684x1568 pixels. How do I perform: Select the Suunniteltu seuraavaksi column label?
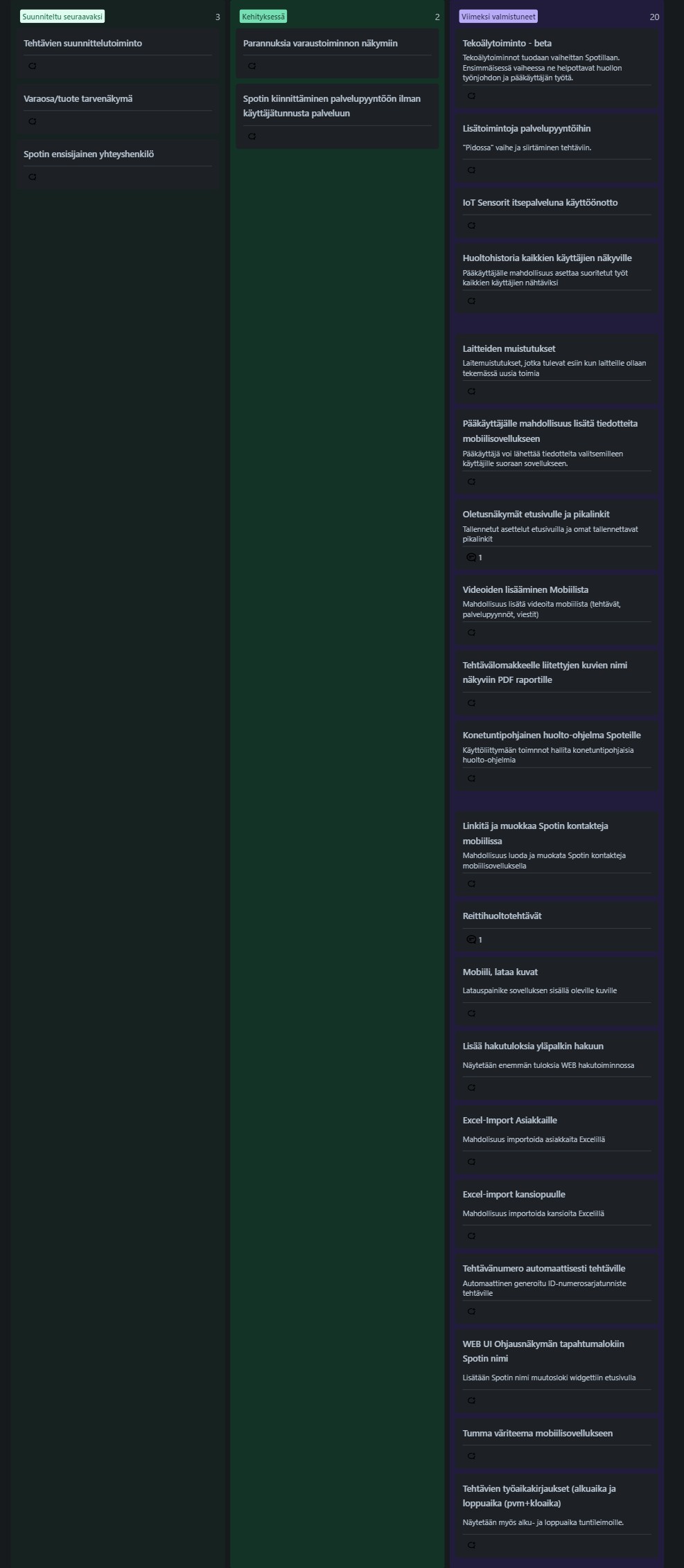tap(62, 17)
